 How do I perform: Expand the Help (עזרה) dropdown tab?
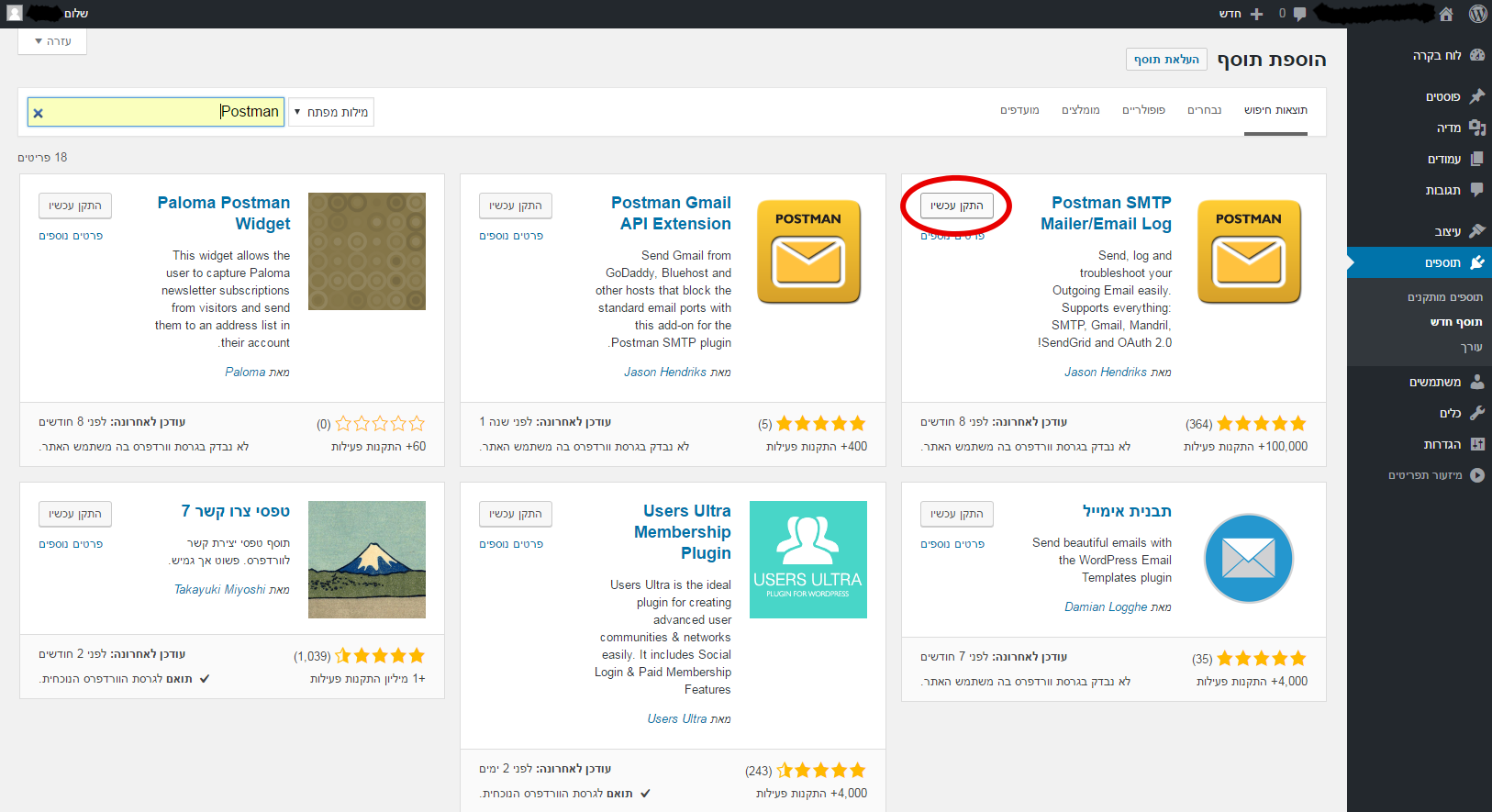[x=52, y=41]
